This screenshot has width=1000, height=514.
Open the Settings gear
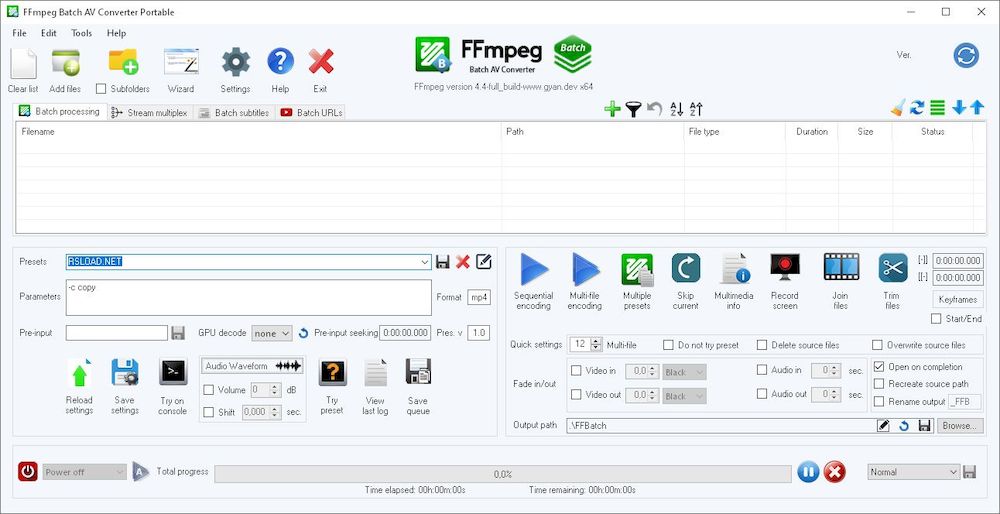[x=235, y=62]
